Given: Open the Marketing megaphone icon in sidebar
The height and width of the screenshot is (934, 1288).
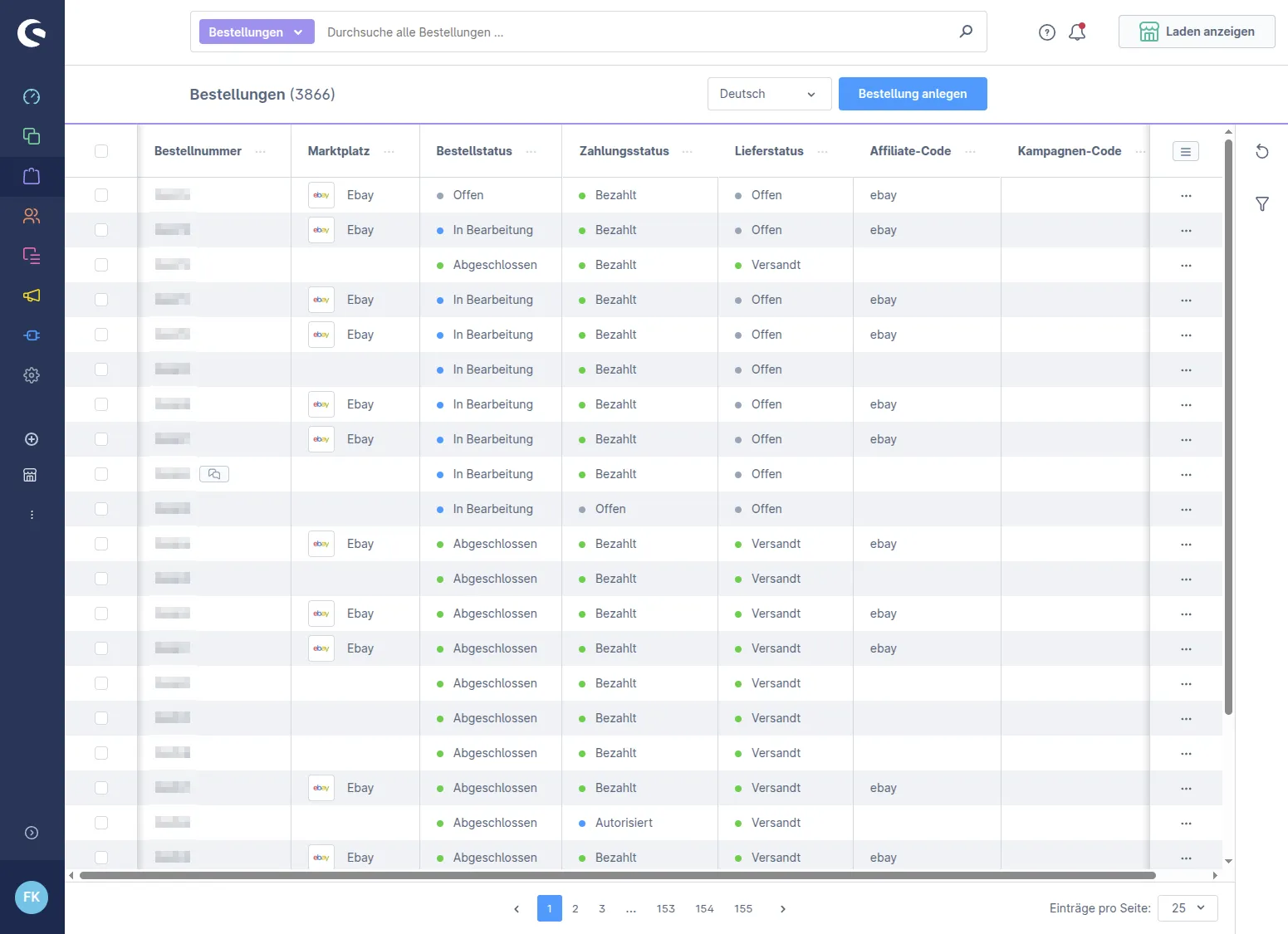Looking at the screenshot, I should click(32, 296).
